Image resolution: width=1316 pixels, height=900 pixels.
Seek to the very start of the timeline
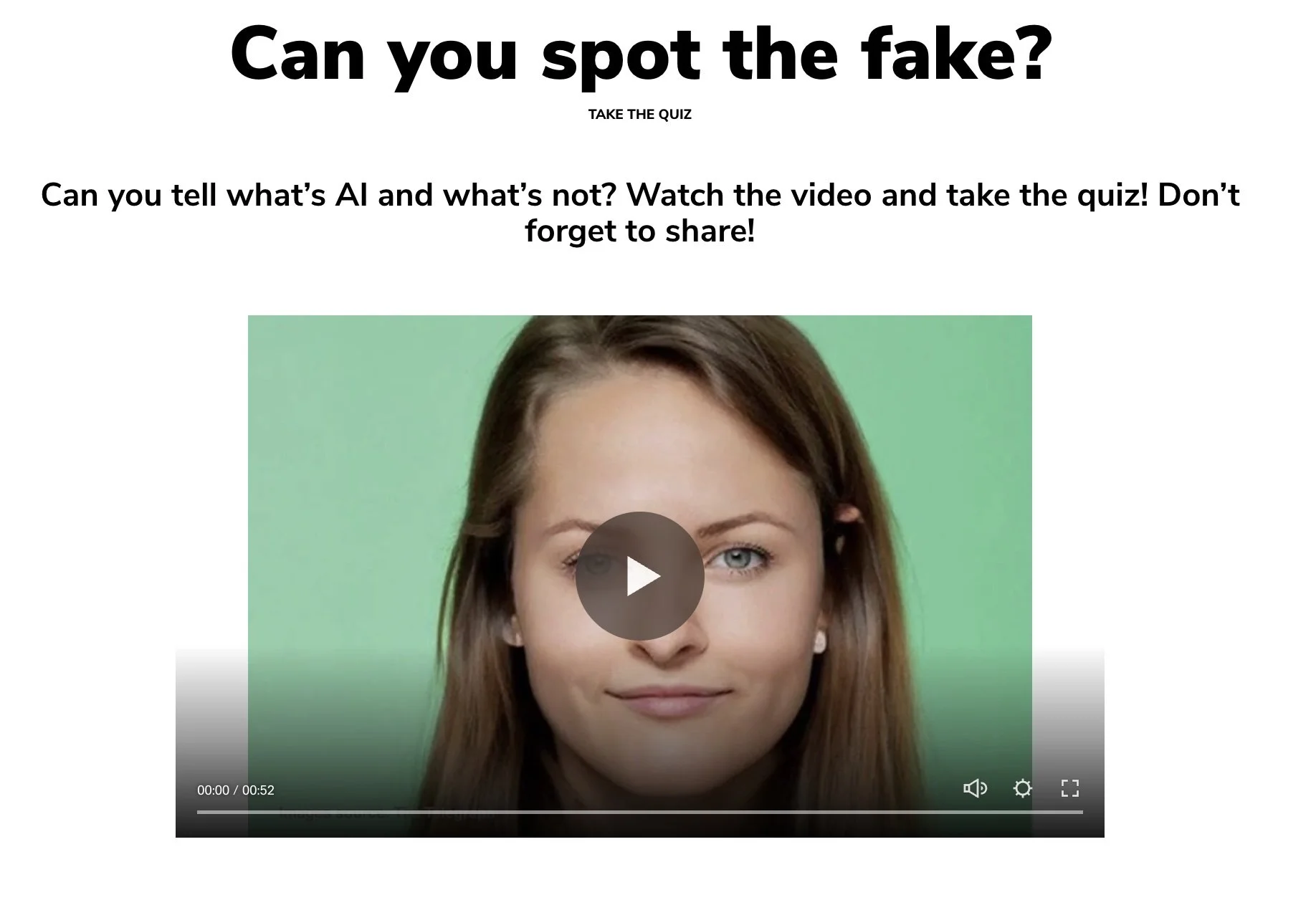click(x=199, y=812)
